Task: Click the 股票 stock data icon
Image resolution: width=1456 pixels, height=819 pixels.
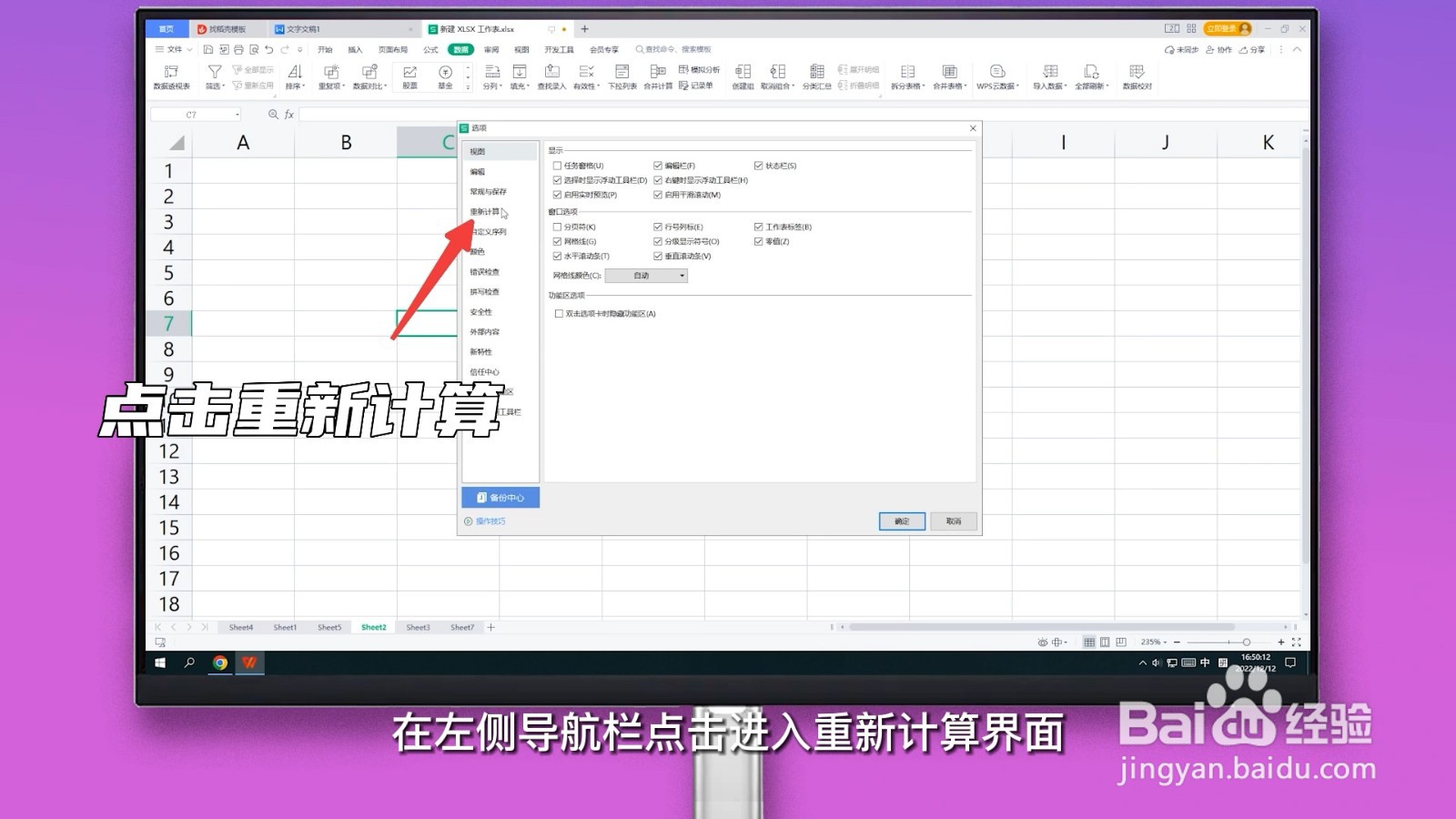Action: [x=409, y=77]
